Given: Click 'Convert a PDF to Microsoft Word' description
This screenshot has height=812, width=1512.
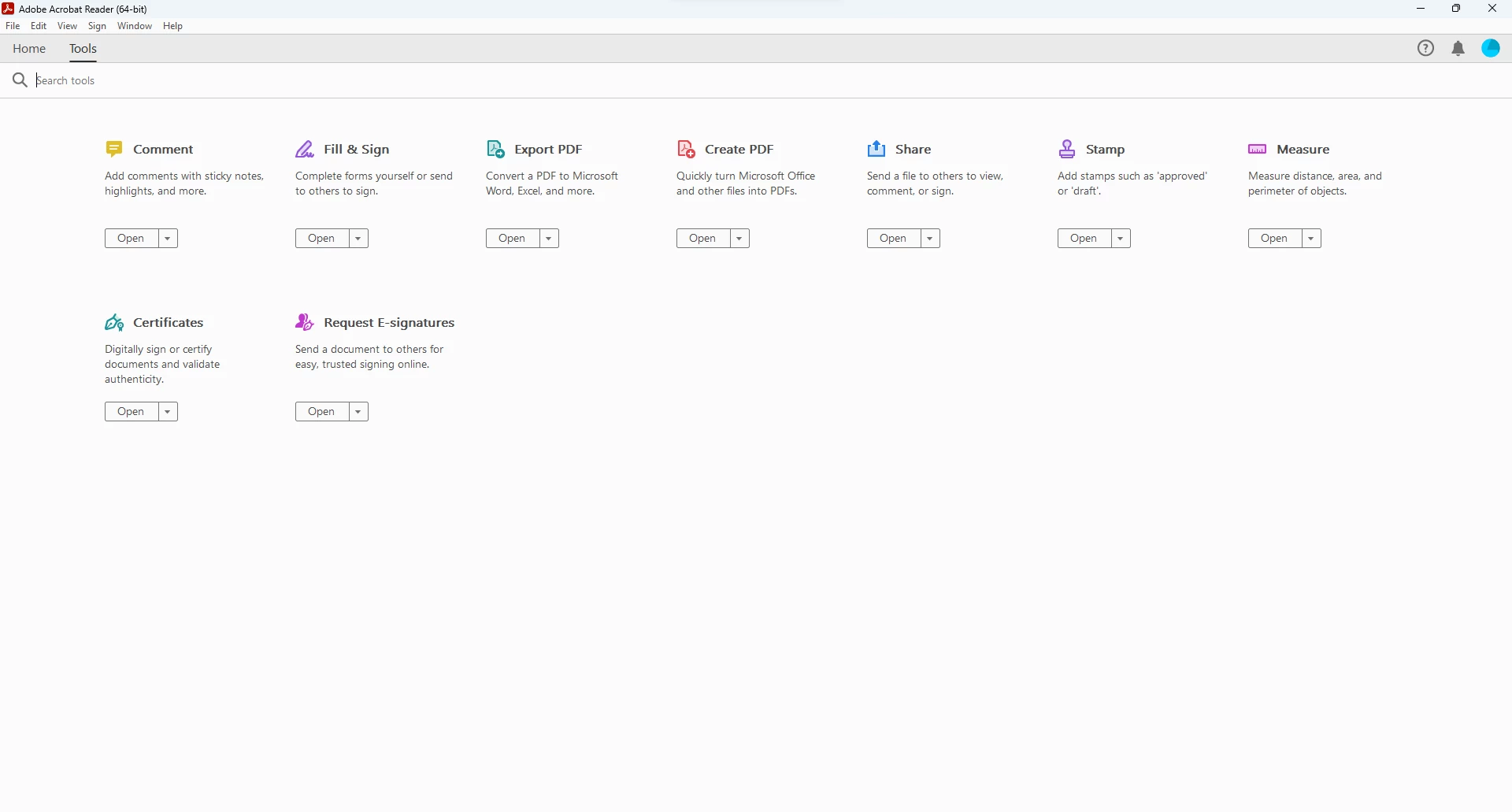Looking at the screenshot, I should [552, 184].
